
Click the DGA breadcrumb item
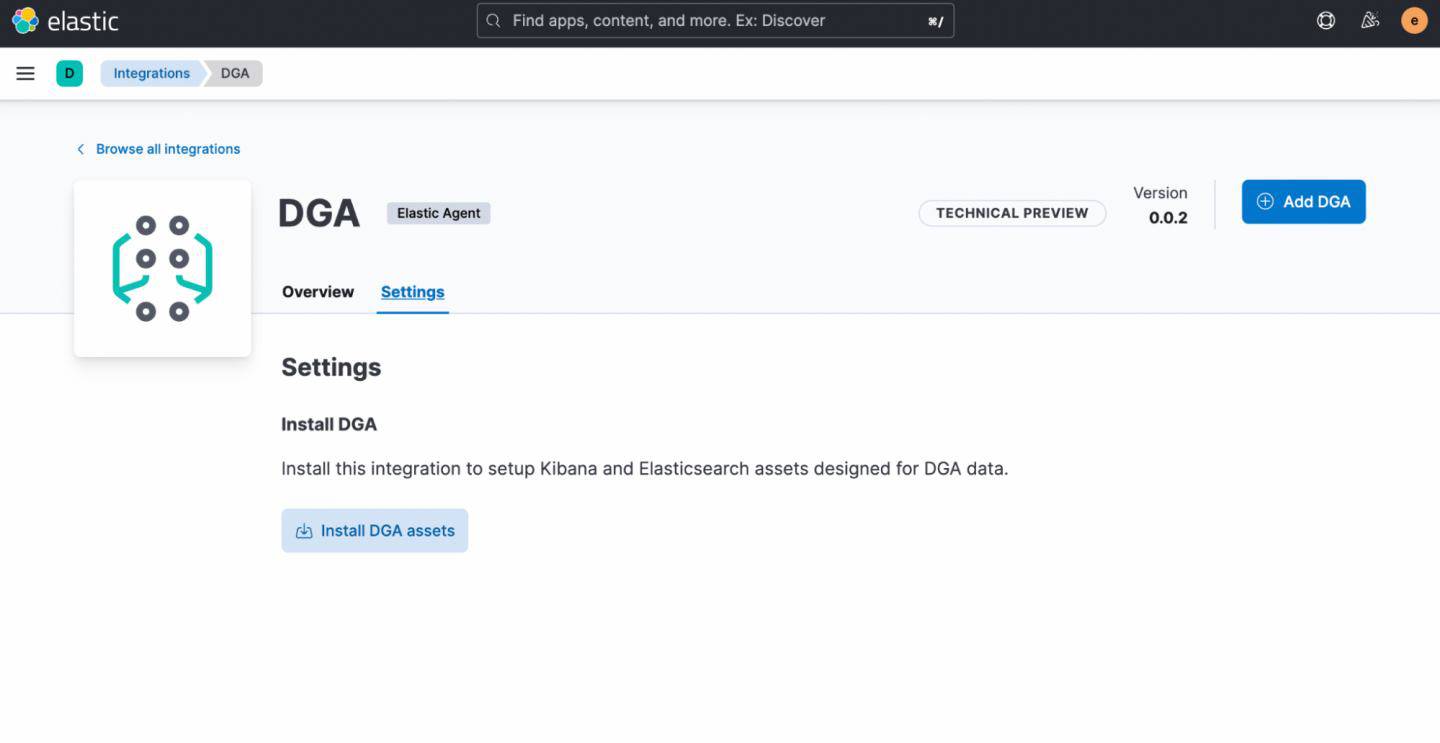click(x=235, y=73)
